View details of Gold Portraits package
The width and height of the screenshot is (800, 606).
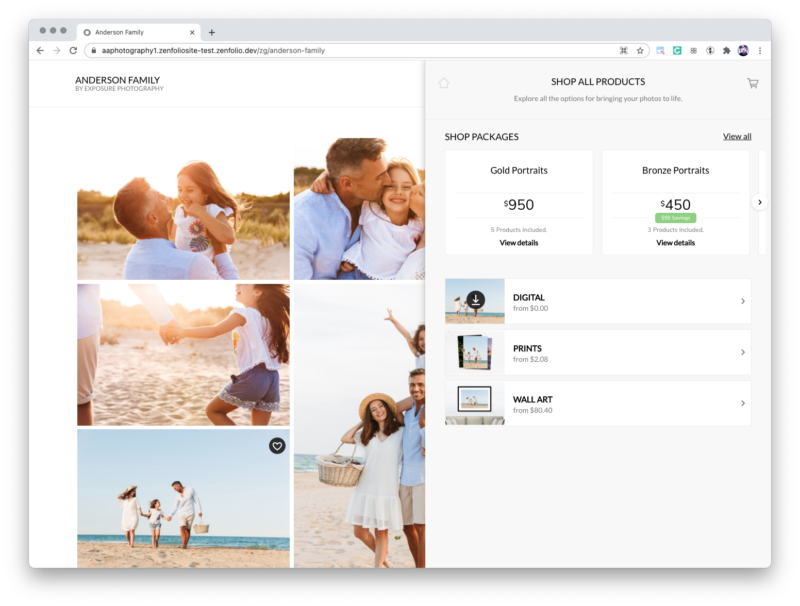[519, 243]
